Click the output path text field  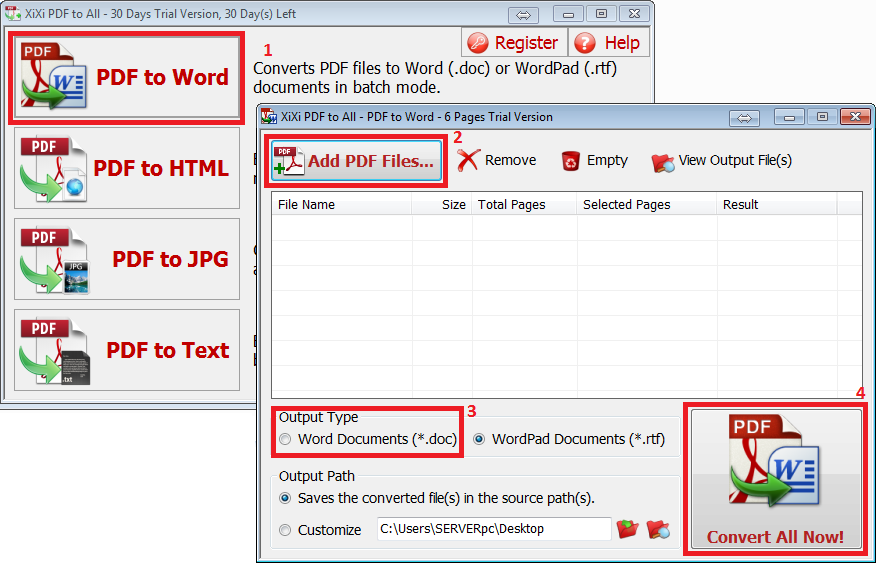493,529
